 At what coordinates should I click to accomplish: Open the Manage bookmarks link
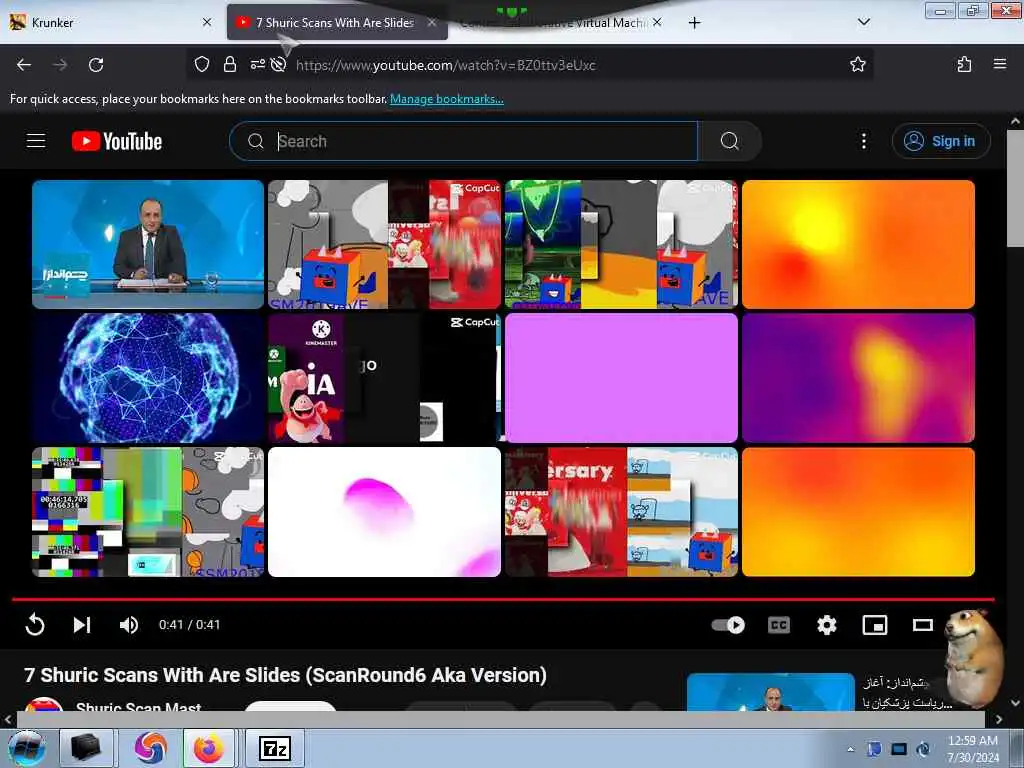coord(447,99)
